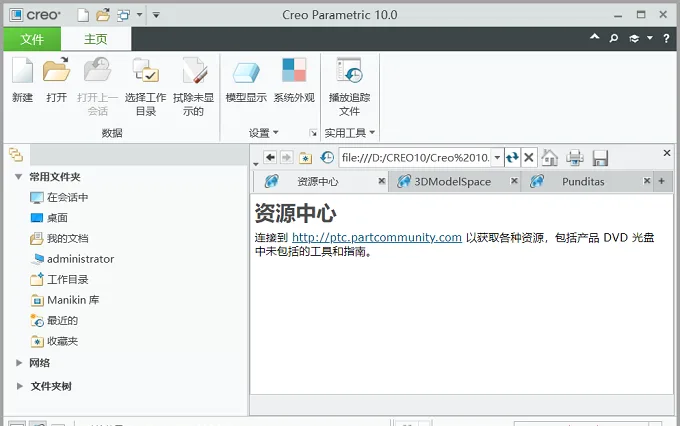
Task: Close the embedded browser panel
Action: [667, 153]
